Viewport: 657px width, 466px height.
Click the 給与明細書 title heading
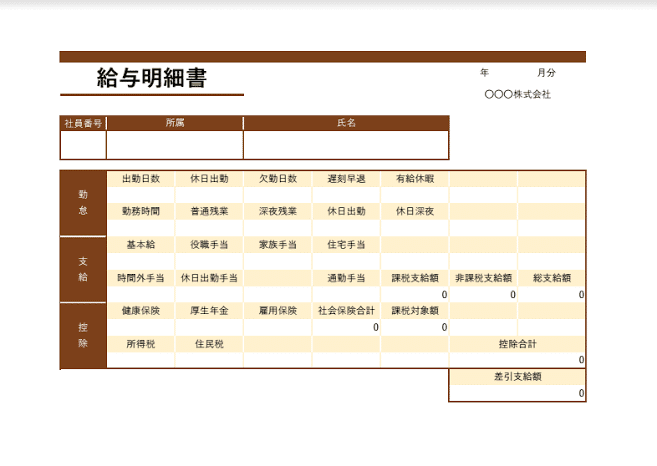click(x=152, y=78)
